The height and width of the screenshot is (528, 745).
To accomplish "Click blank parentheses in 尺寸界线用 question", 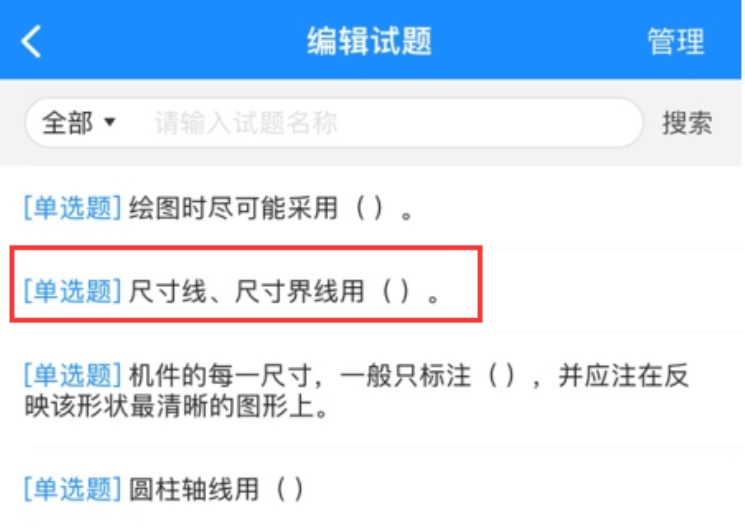I will pos(395,291).
